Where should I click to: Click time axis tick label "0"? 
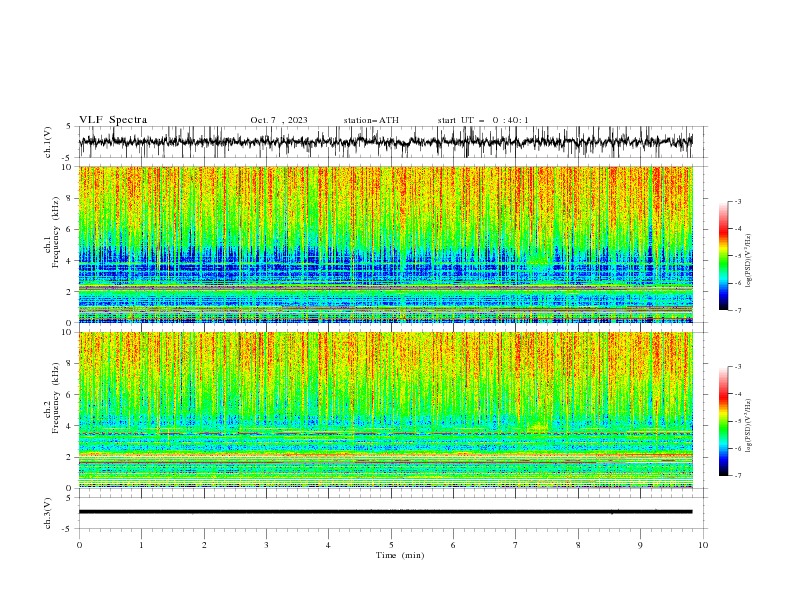click(x=79, y=545)
